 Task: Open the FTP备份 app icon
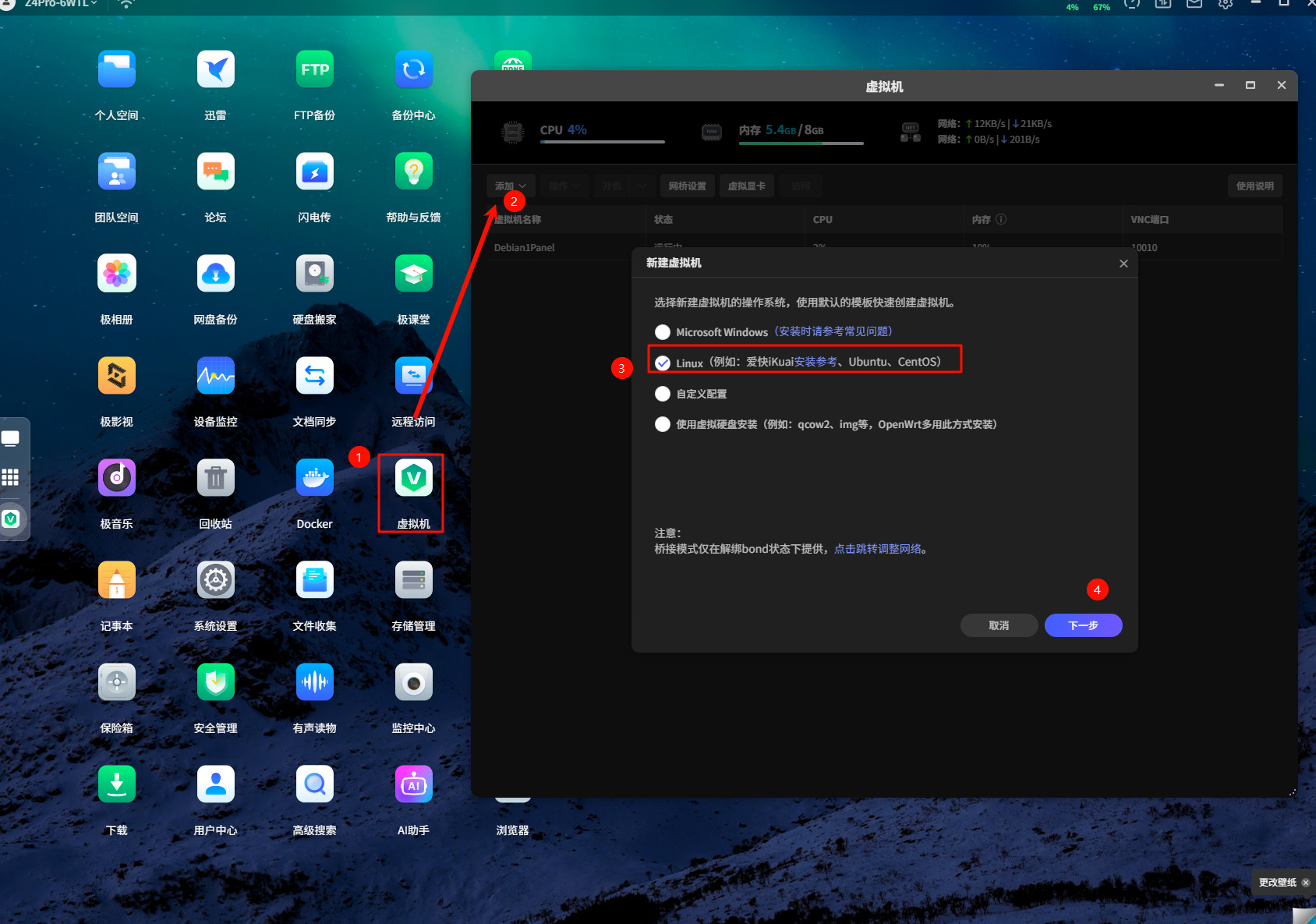pos(314,70)
